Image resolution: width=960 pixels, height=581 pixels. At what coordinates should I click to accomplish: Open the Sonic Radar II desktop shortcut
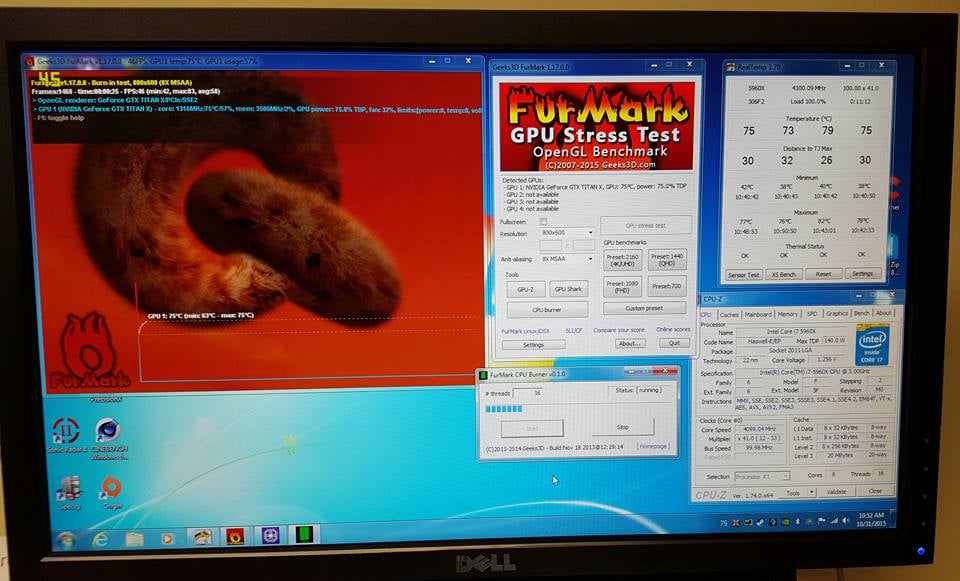click(66, 435)
